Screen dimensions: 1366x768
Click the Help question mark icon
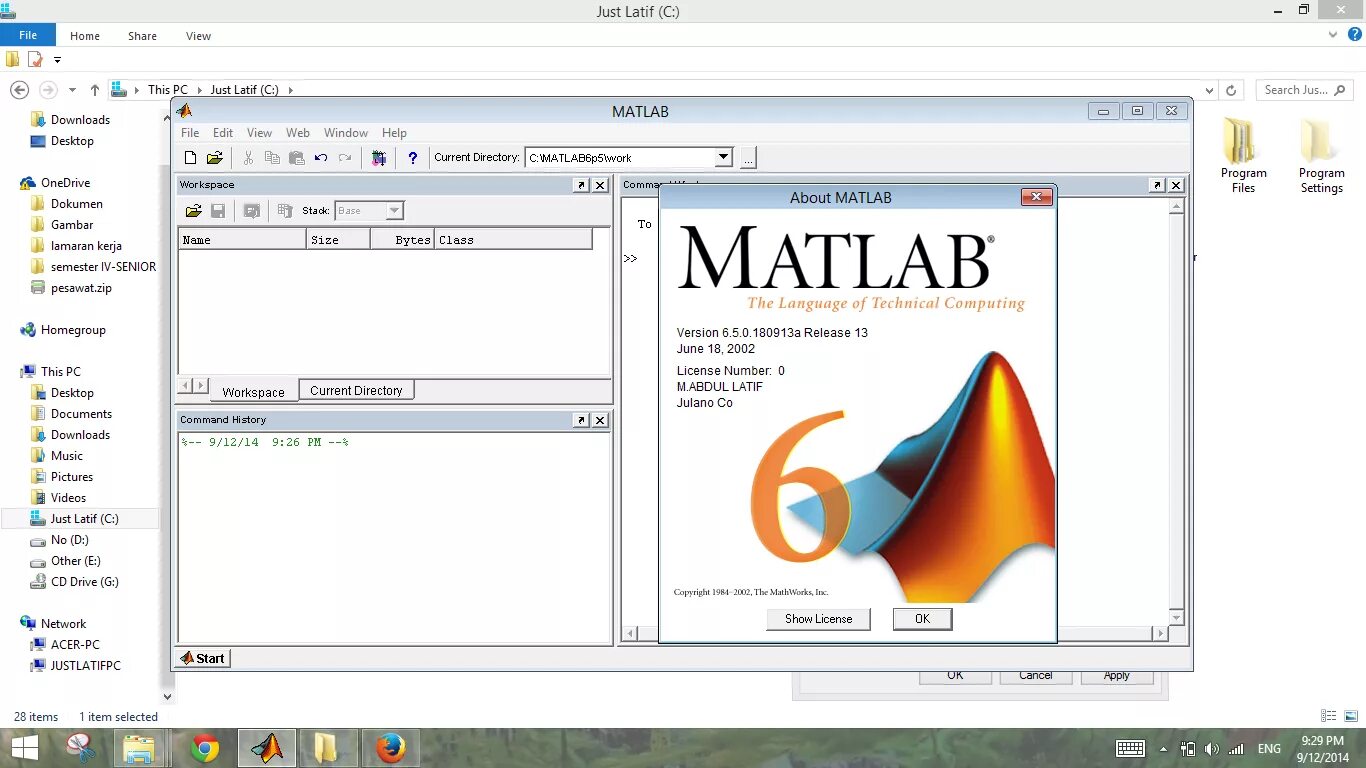tap(414, 157)
